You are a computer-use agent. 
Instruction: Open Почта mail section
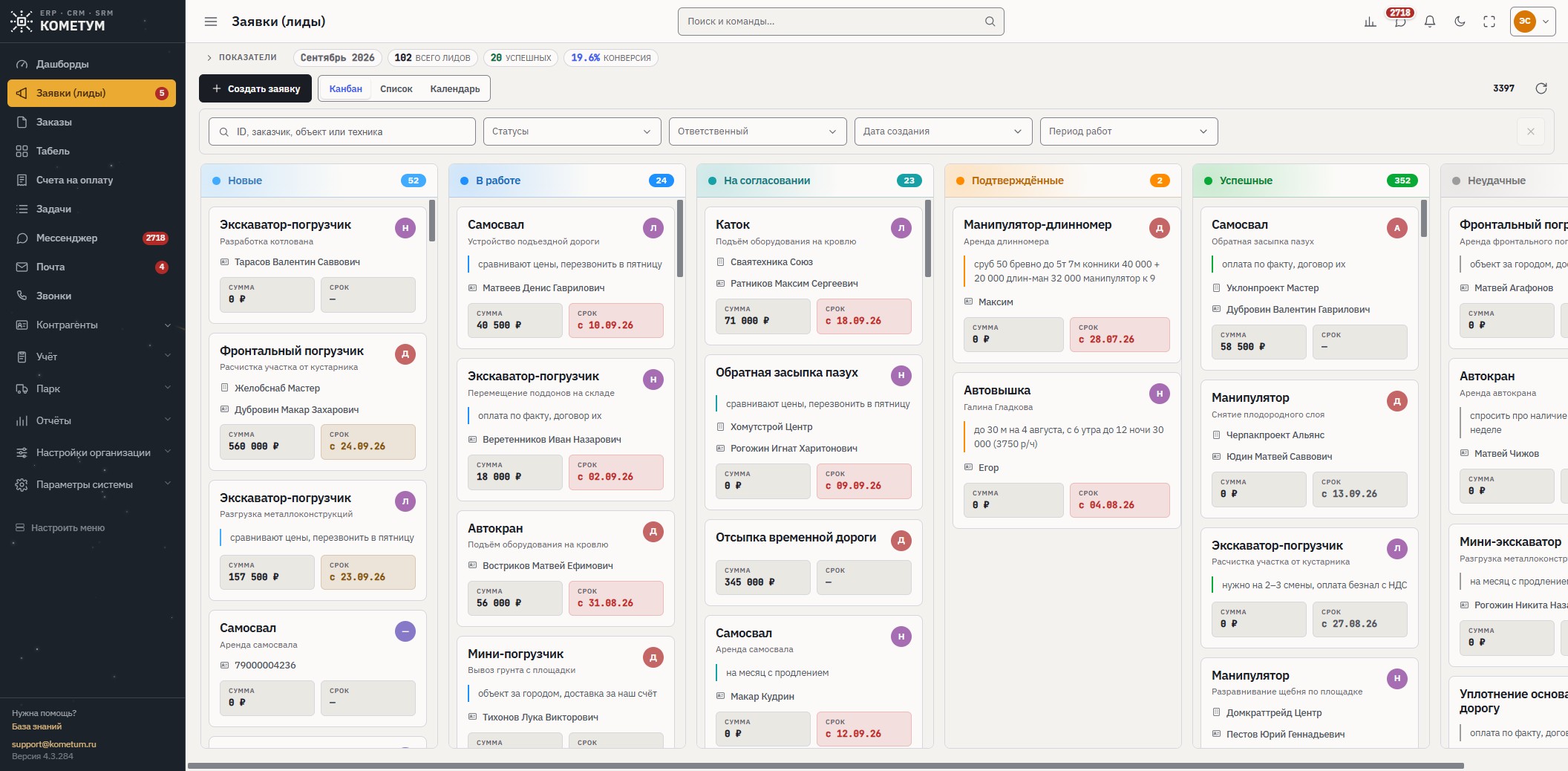point(92,267)
